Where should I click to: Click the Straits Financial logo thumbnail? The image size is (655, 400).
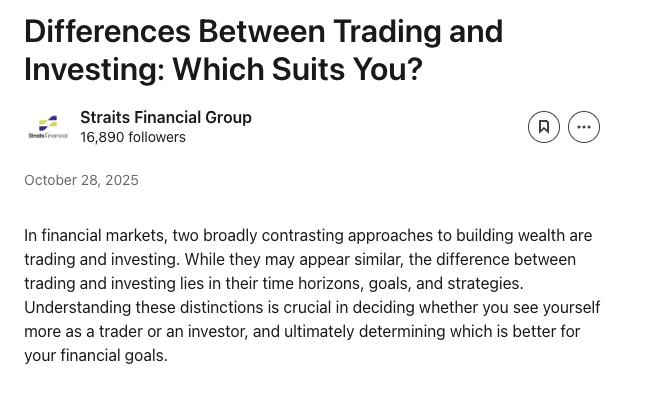pyautogui.click(x=48, y=127)
